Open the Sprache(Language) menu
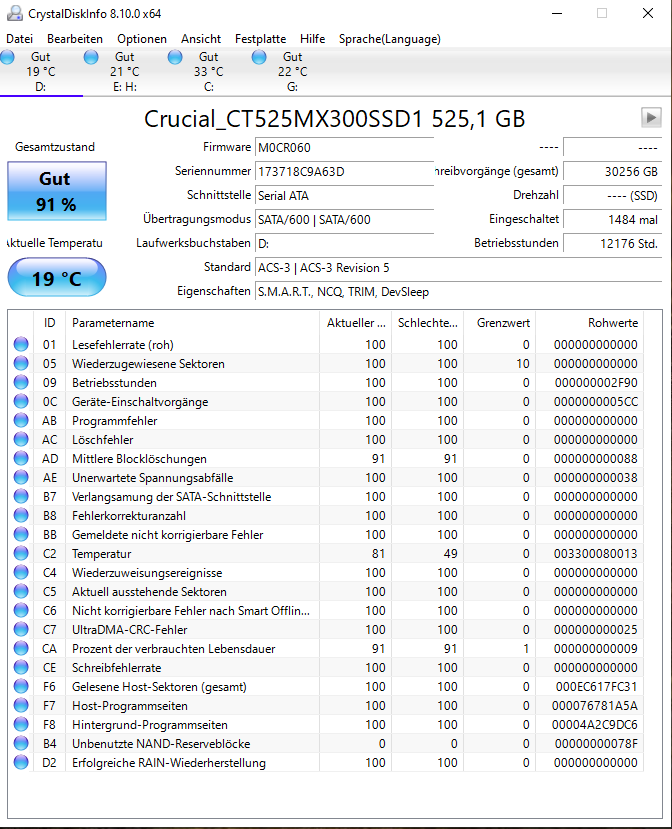 tap(390, 39)
